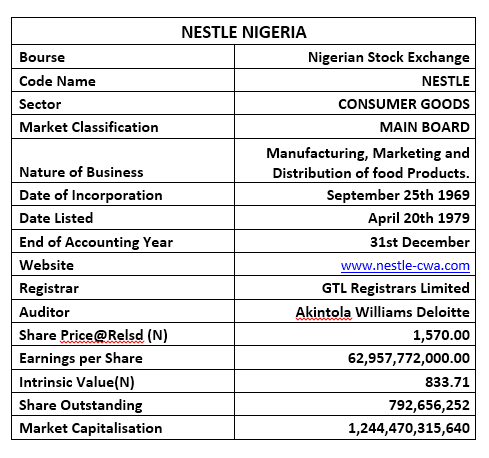Click the Manufacturing, Marketing and Distribution text
Viewport: 489px width, 458px height.
point(368,163)
